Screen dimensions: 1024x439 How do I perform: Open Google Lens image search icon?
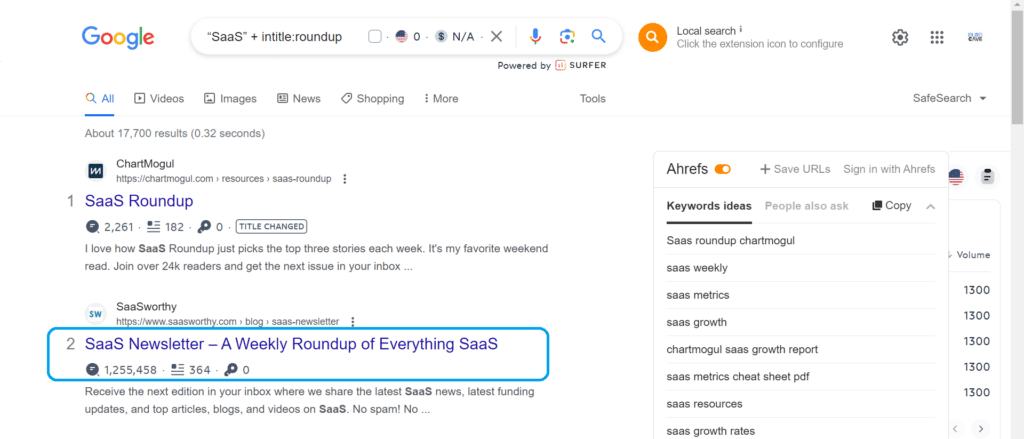567,37
